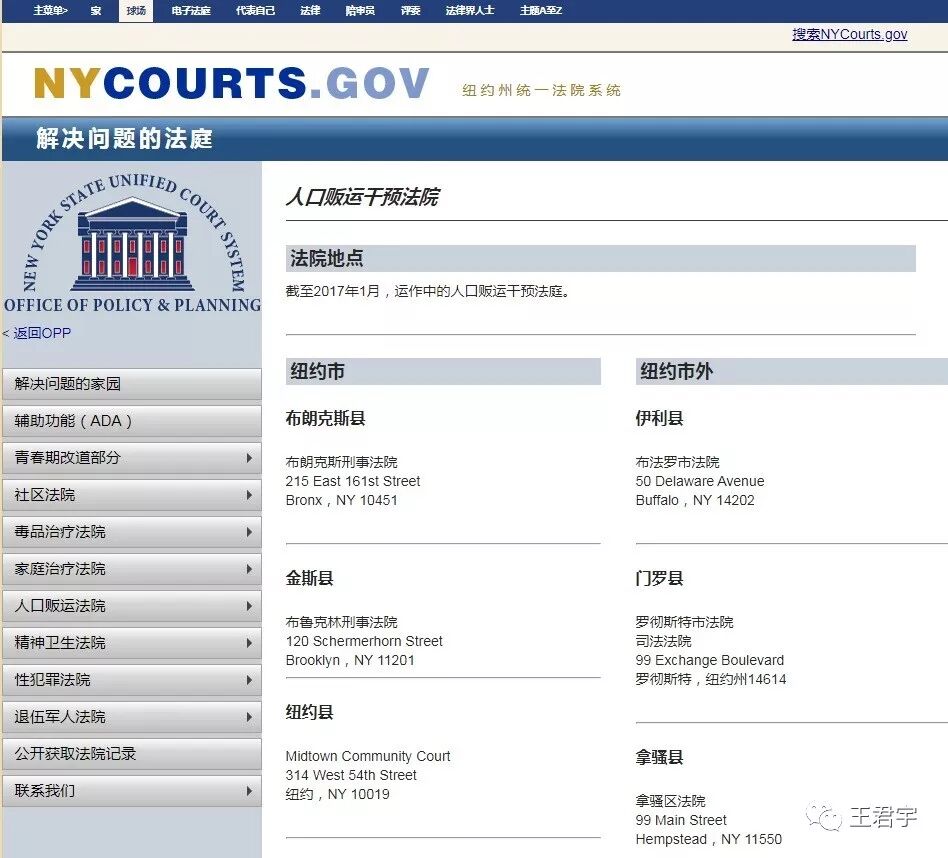The image size is (948, 858).
Task: Expand arrow beside 性犯罪法院
Action: [249, 680]
